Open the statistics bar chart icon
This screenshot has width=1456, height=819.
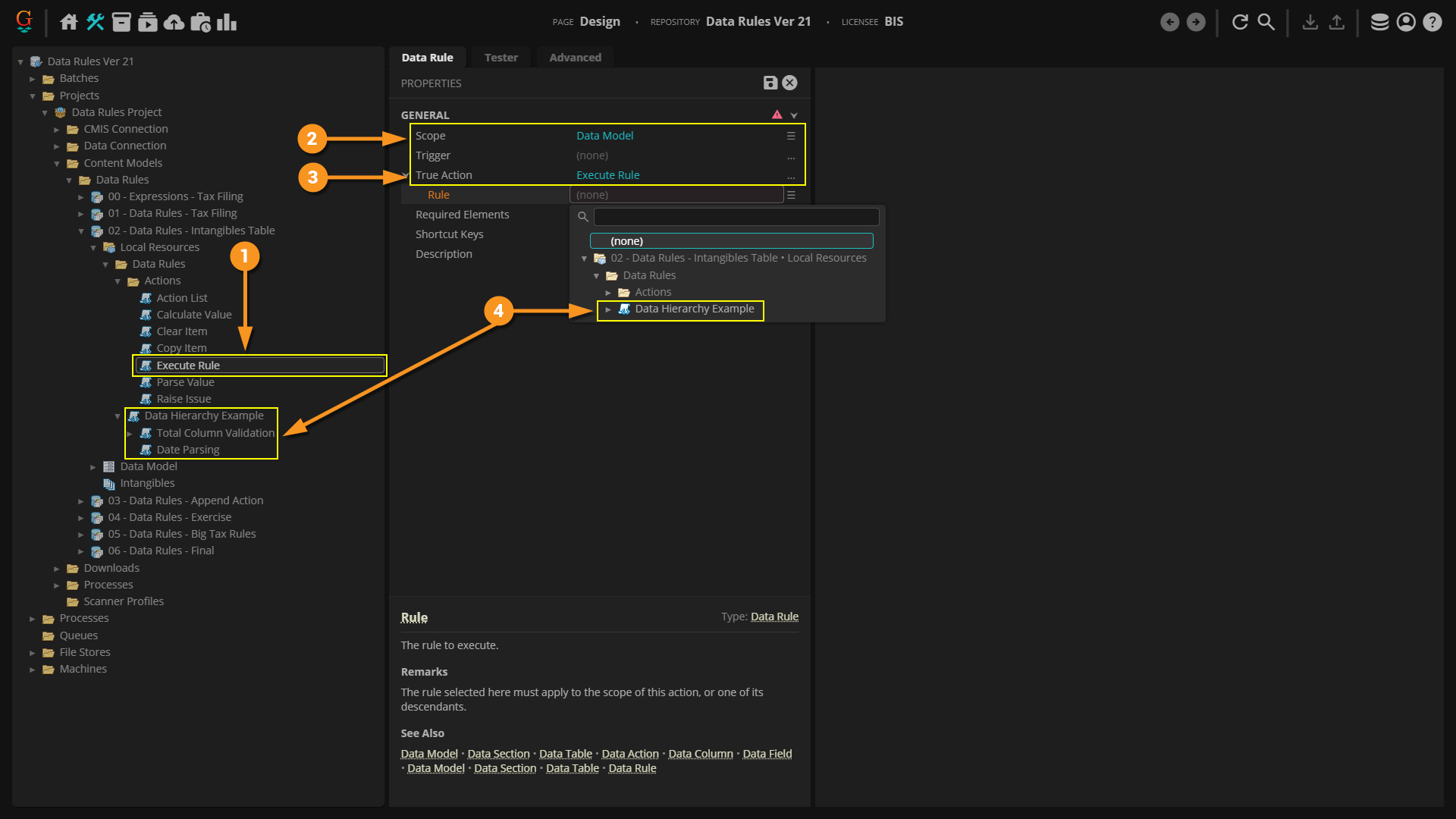click(227, 22)
